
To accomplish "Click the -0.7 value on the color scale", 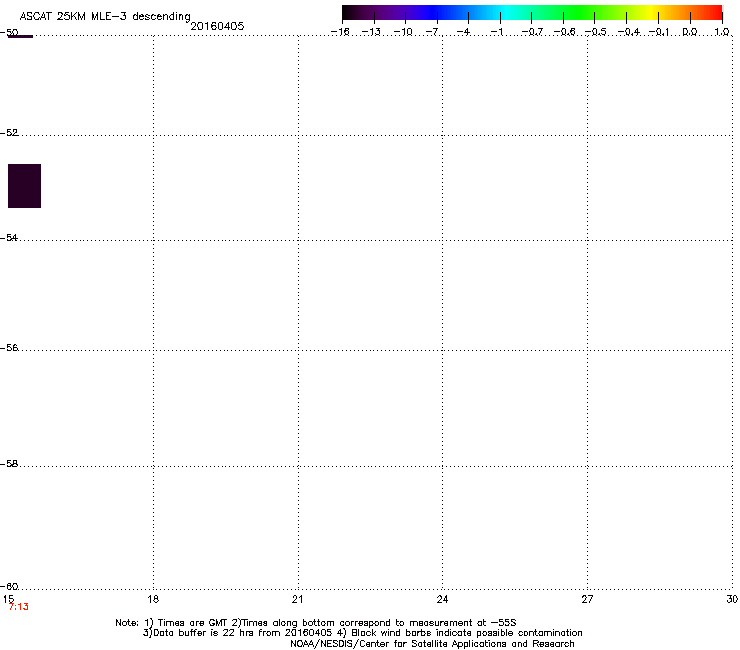I will 532,32.
